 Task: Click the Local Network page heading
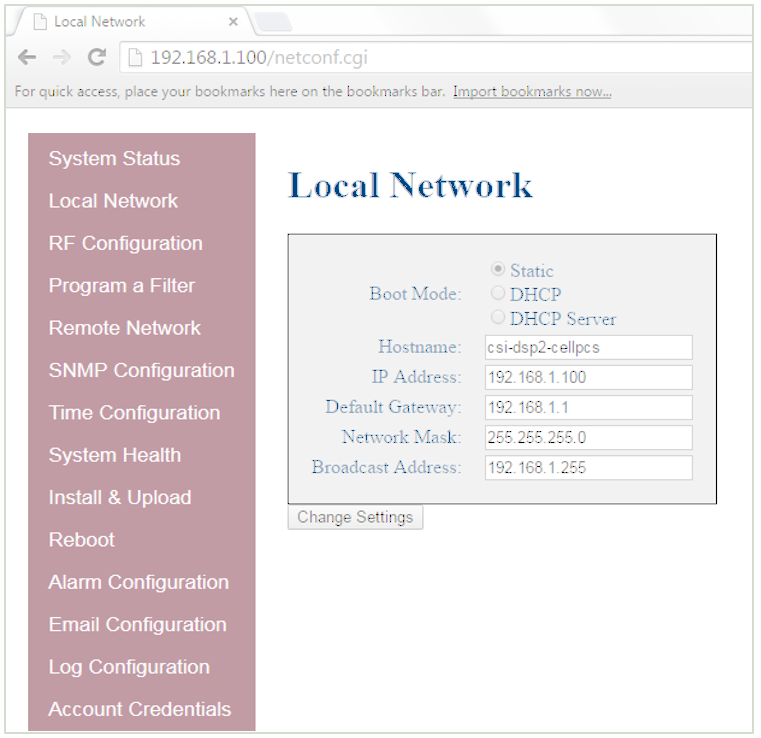pyautogui.click(x=411, y=185)
